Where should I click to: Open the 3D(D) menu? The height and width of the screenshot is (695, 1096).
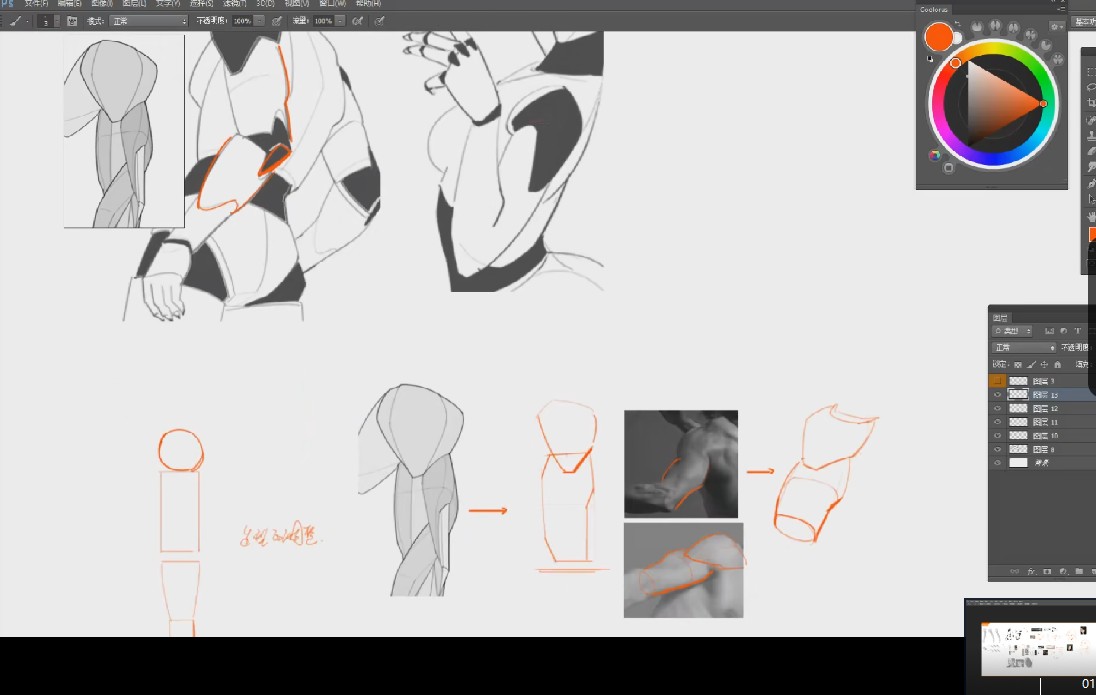[x=266, y=3]
